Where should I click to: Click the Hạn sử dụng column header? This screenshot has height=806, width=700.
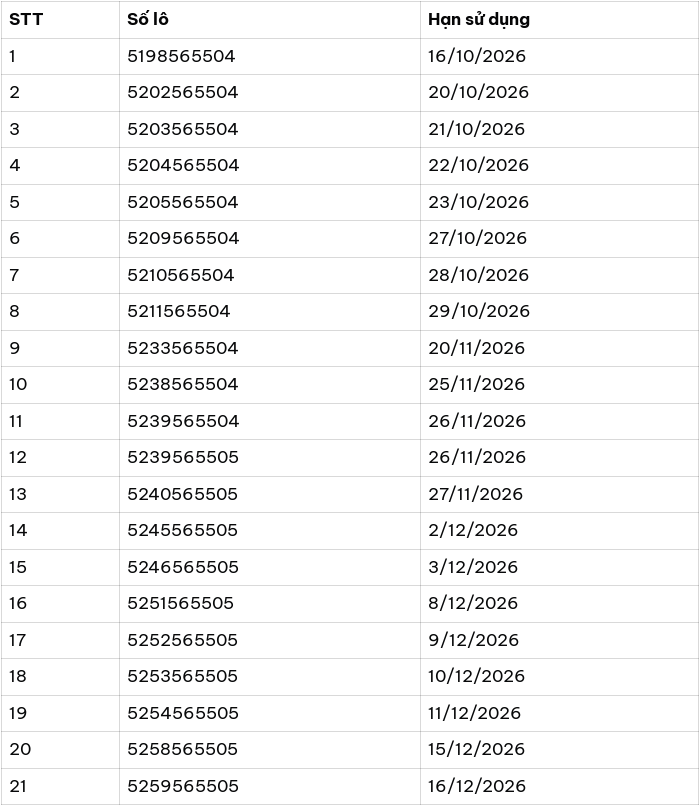479,19
